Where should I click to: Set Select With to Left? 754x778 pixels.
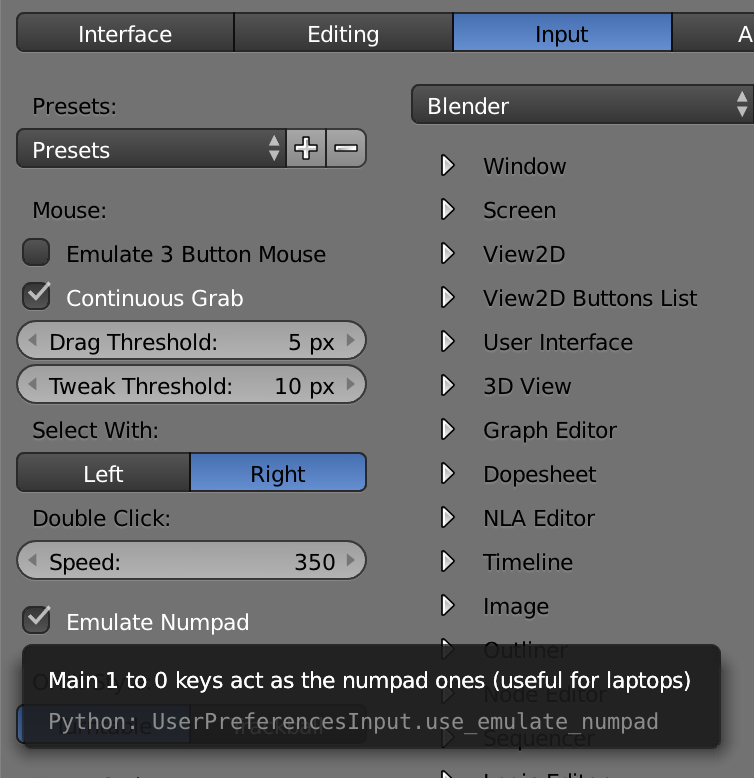point(103,473)
